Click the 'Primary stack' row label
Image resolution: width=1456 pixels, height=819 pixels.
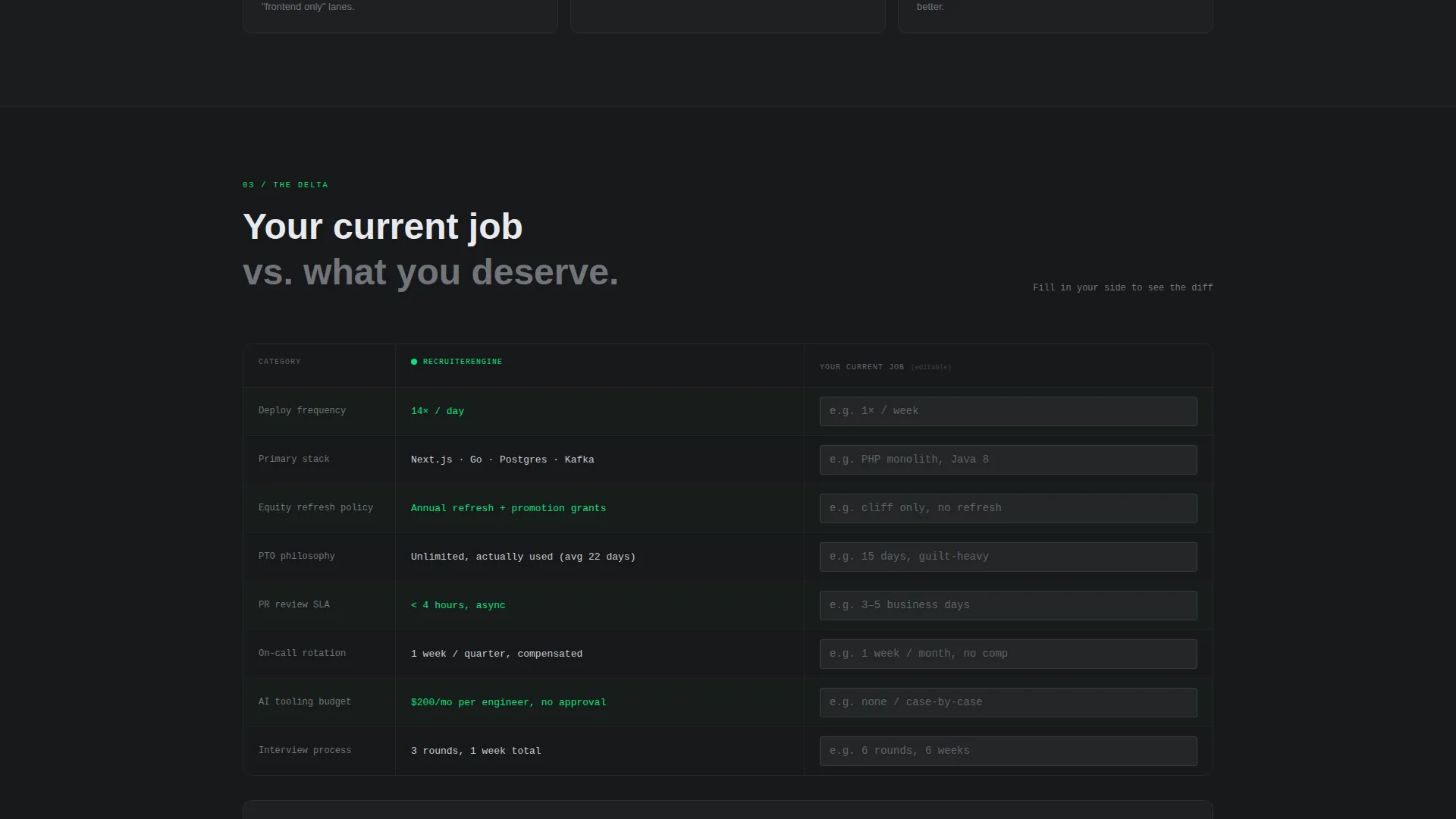pyautogui.click(x=293, y=459)
